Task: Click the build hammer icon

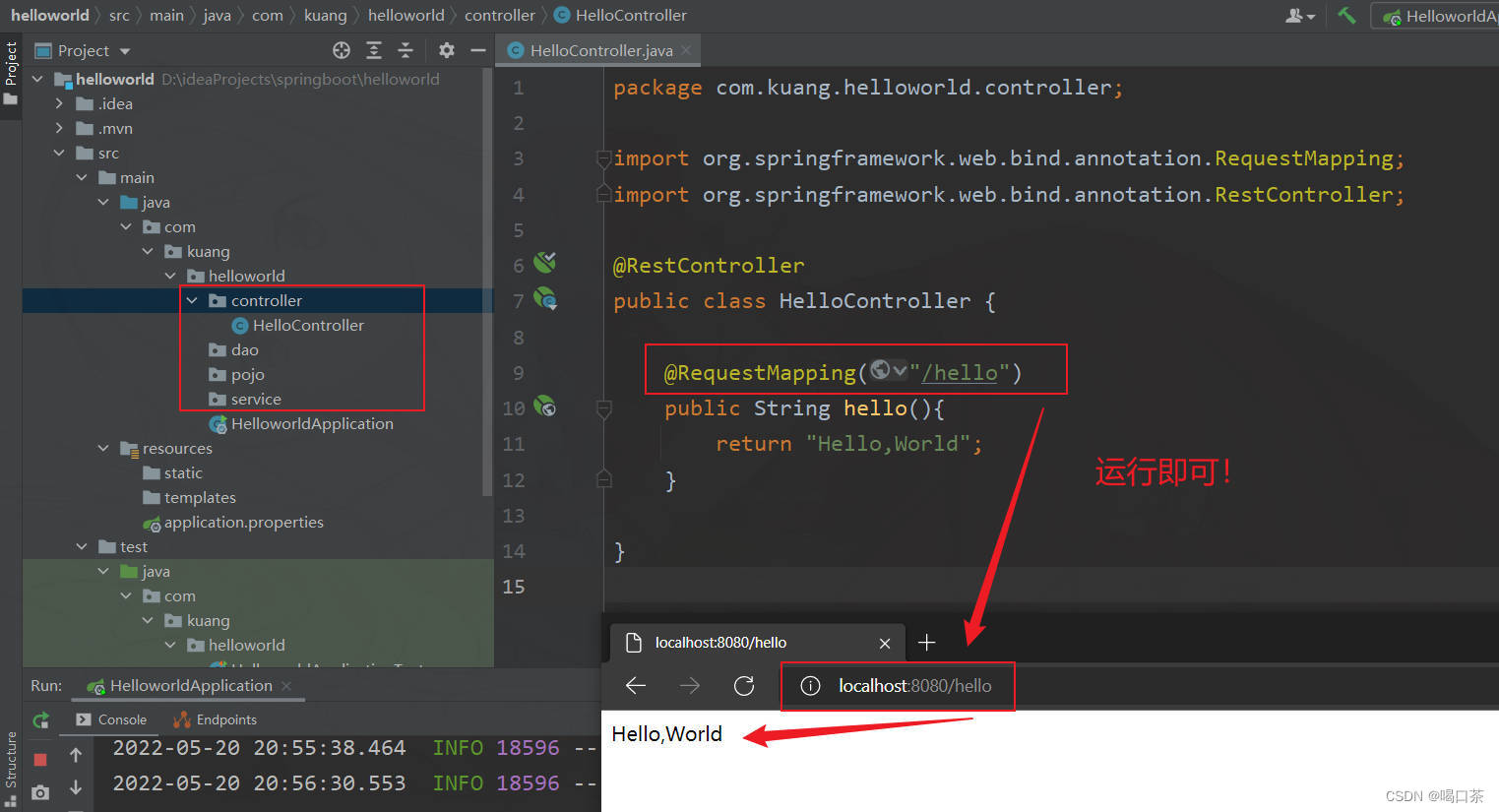Action: point(1346,15)
